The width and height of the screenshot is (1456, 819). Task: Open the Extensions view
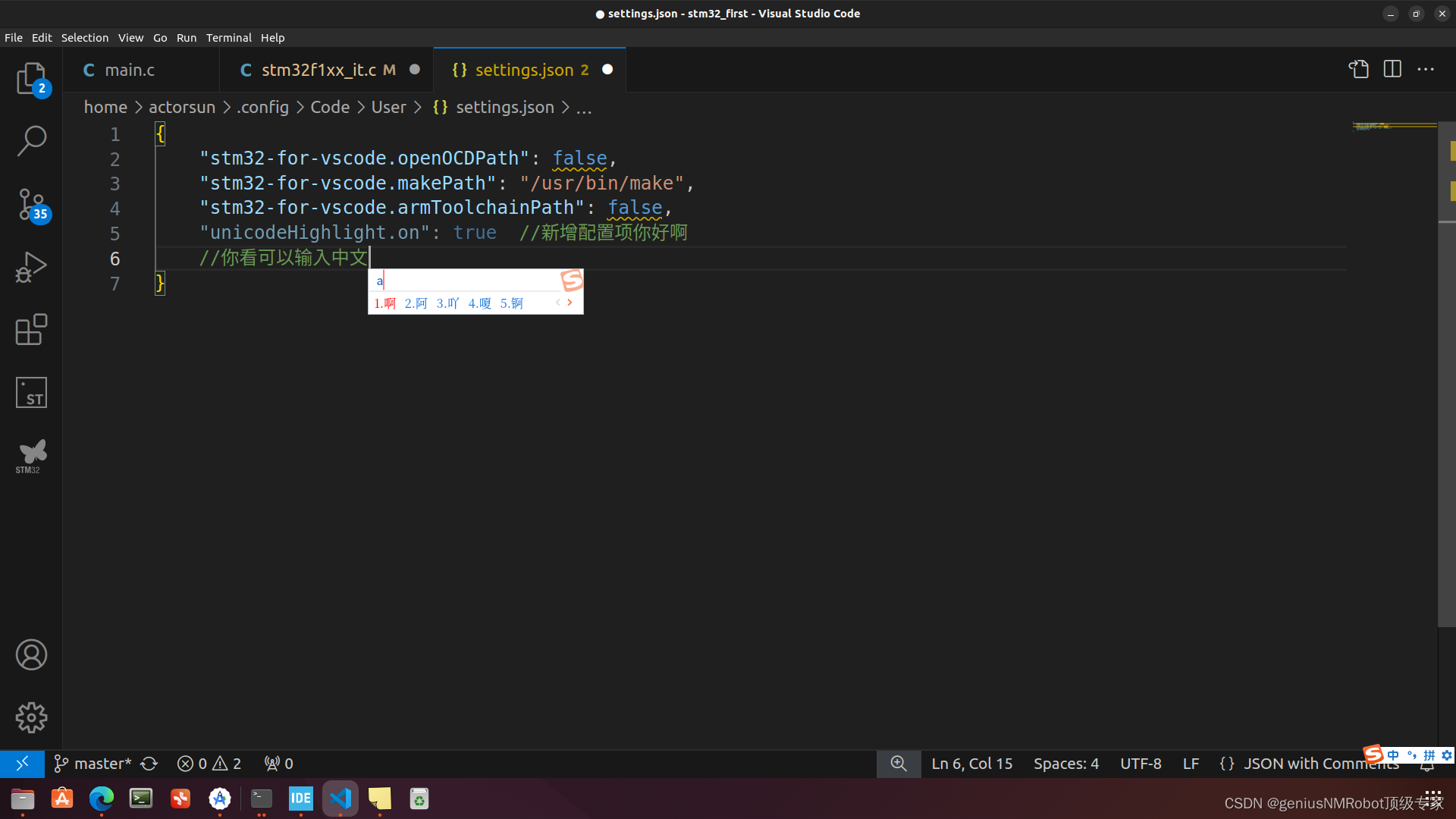(31, 329)
